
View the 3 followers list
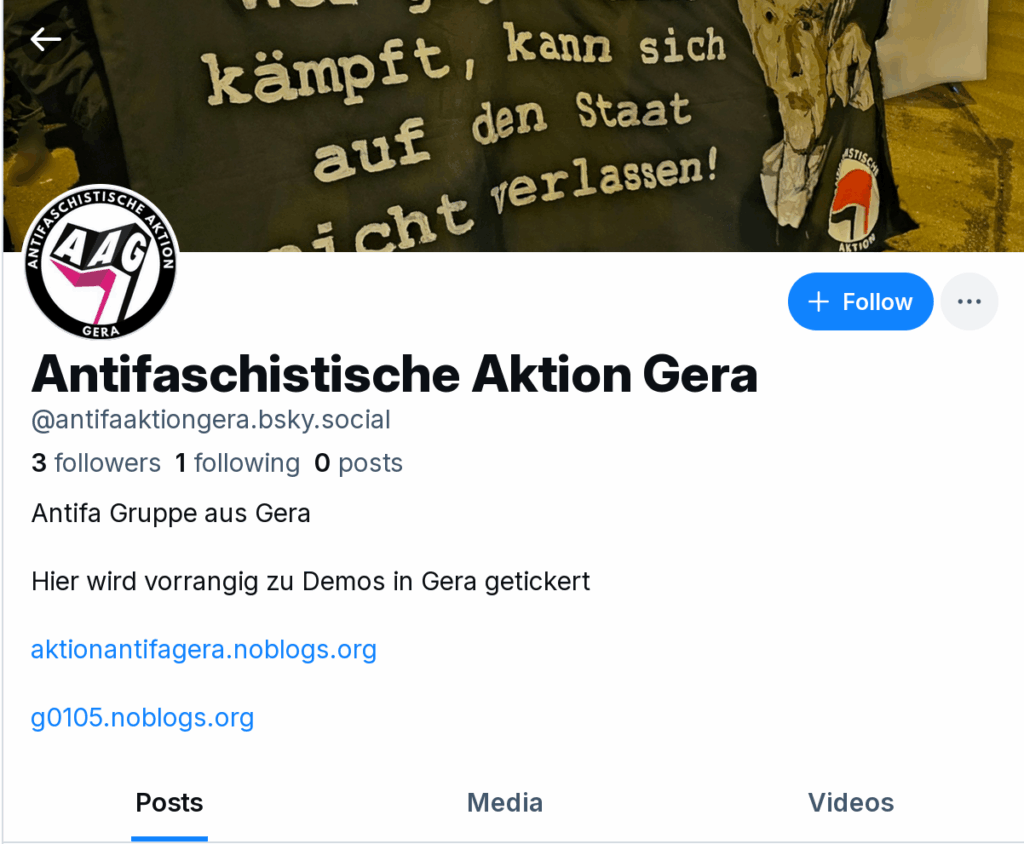tap(96, 463)
